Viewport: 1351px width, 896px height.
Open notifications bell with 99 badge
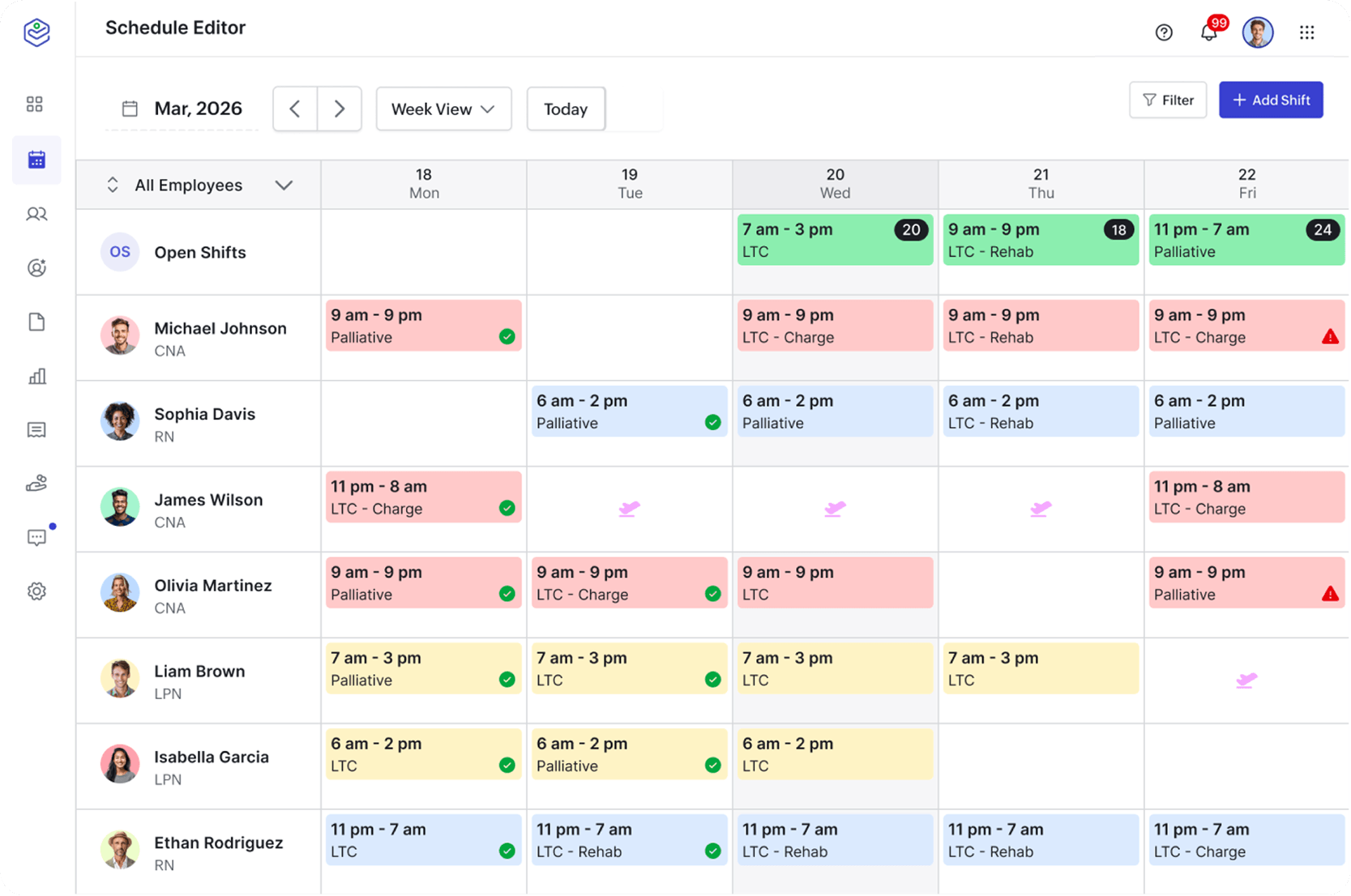tap(1209, 32)
